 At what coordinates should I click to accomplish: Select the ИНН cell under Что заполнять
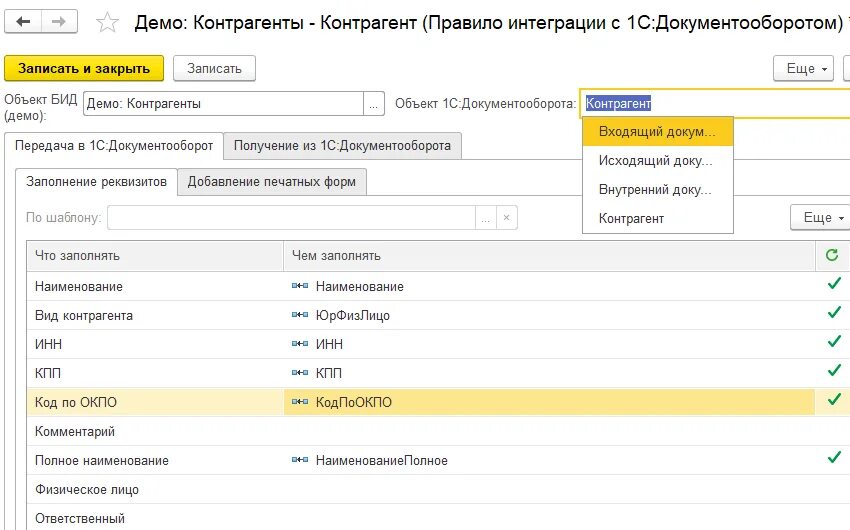click(155, 344)
